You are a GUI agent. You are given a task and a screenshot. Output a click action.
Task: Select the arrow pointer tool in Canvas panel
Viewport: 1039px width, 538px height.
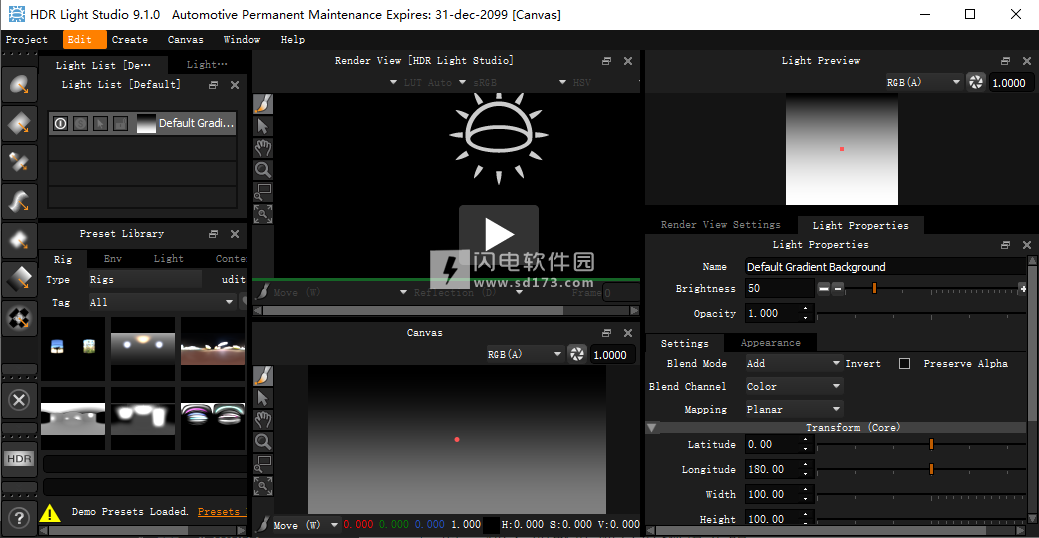(263, 398)
